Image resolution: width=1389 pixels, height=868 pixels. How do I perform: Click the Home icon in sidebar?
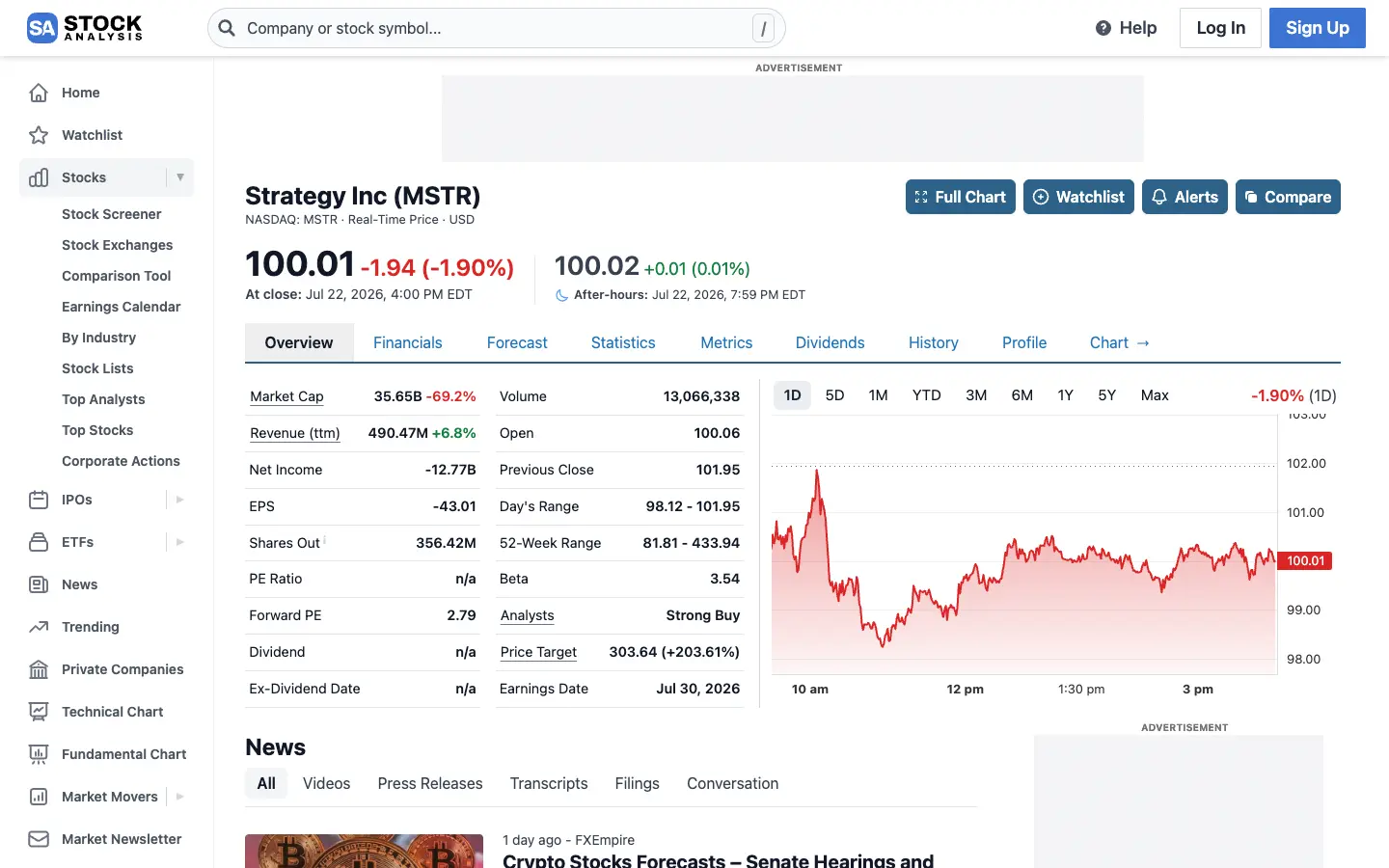tap(39, 93)
